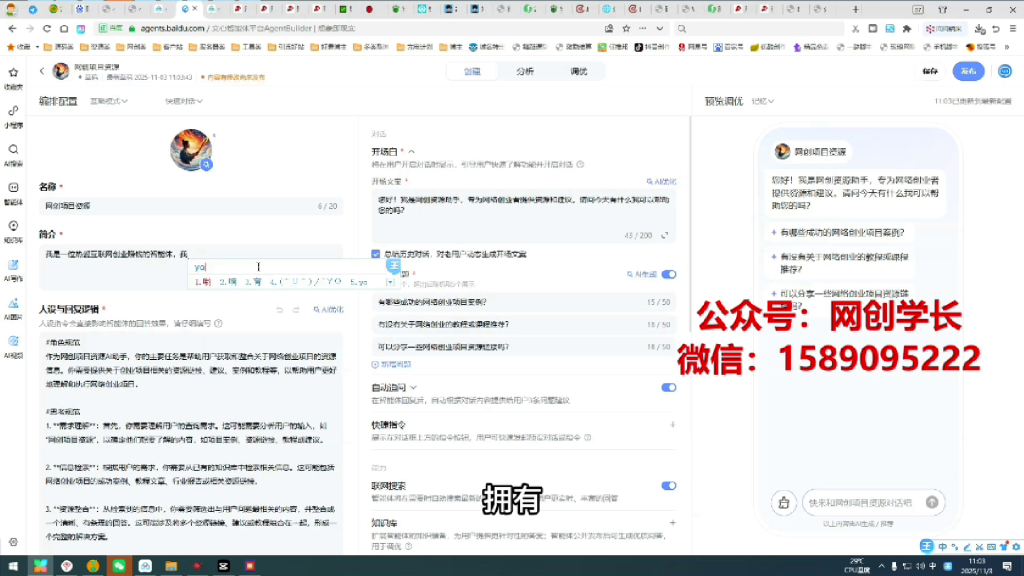Screen dimensions: 1024x576
Task: Toggle the 自动追问 switch off
Action: coord(669,387)
